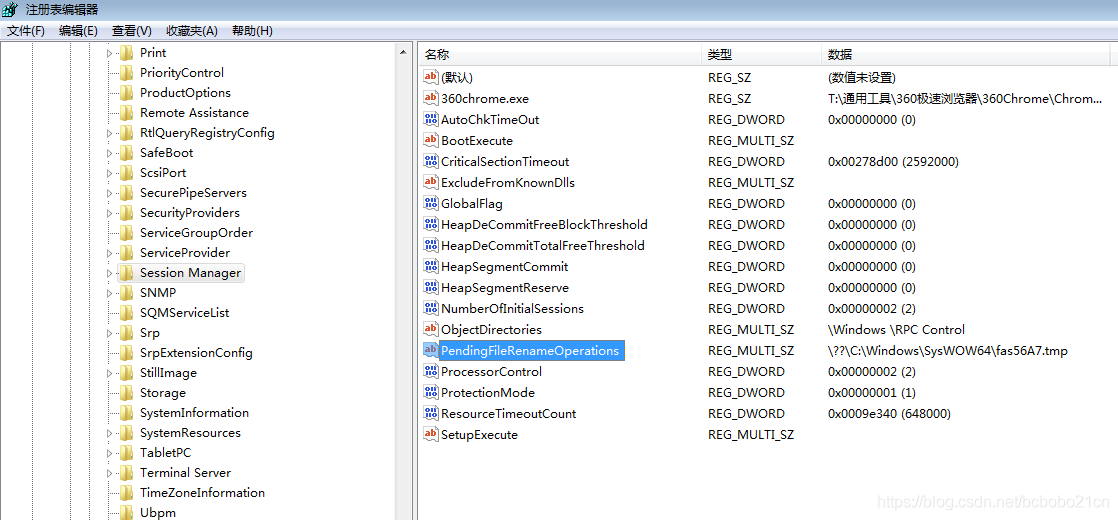Click the ProcessorControl DWORD icon
This screenshot has height=520, width=1118.
[431, 372]
